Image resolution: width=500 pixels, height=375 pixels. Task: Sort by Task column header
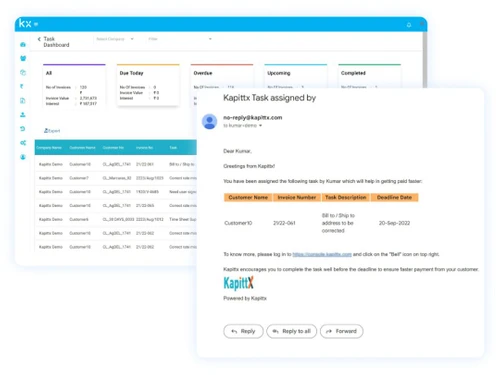173,147
